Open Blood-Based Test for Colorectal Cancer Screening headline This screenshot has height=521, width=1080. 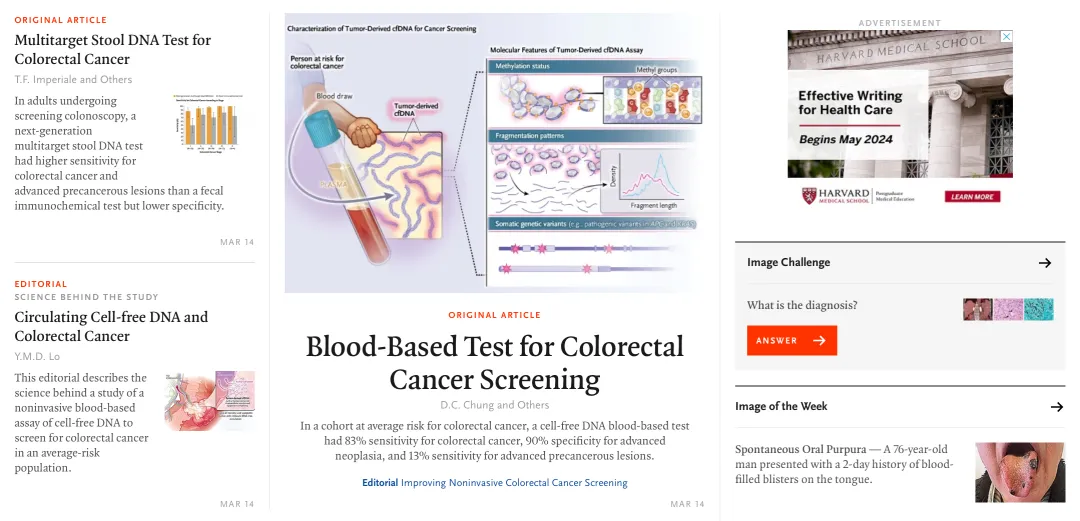(495, 362)
